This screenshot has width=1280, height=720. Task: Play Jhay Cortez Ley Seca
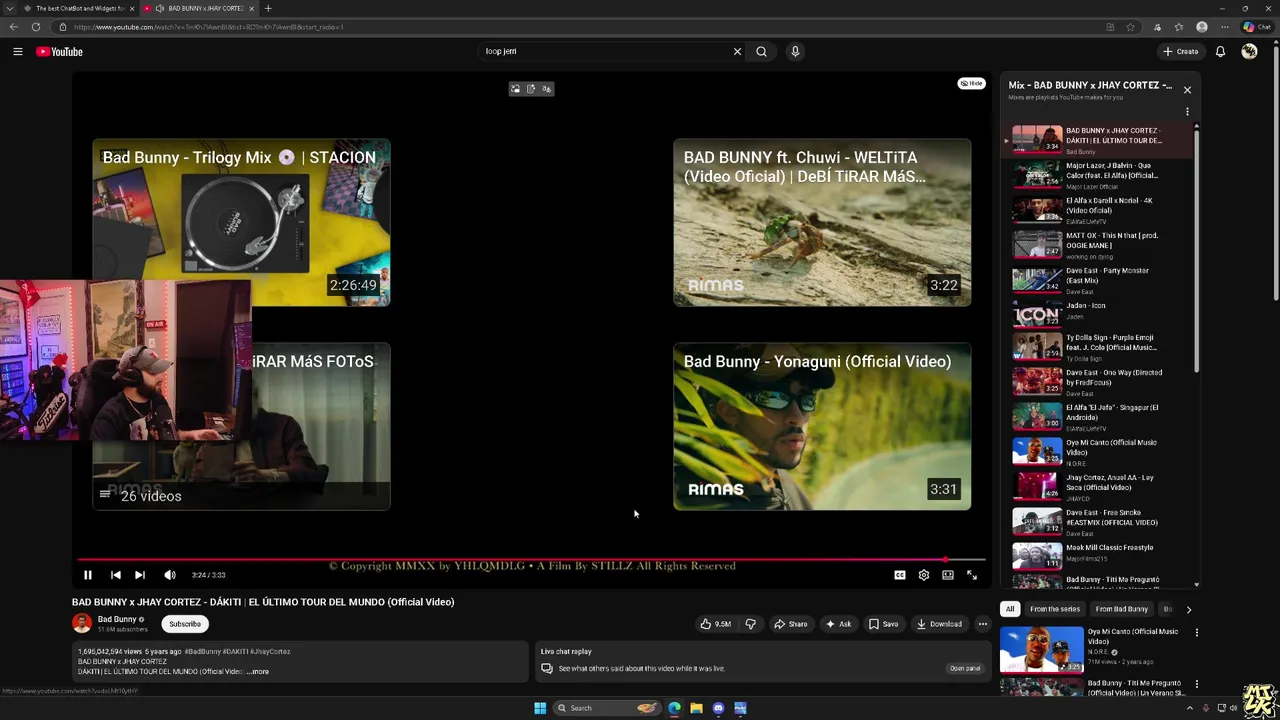click(1100, 487)
